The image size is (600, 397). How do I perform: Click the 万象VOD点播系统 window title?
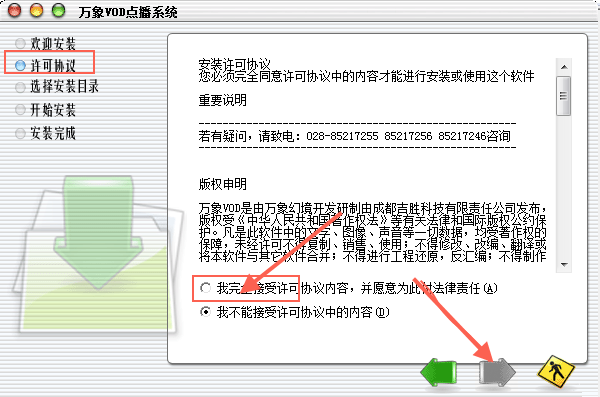coord(128,12)
